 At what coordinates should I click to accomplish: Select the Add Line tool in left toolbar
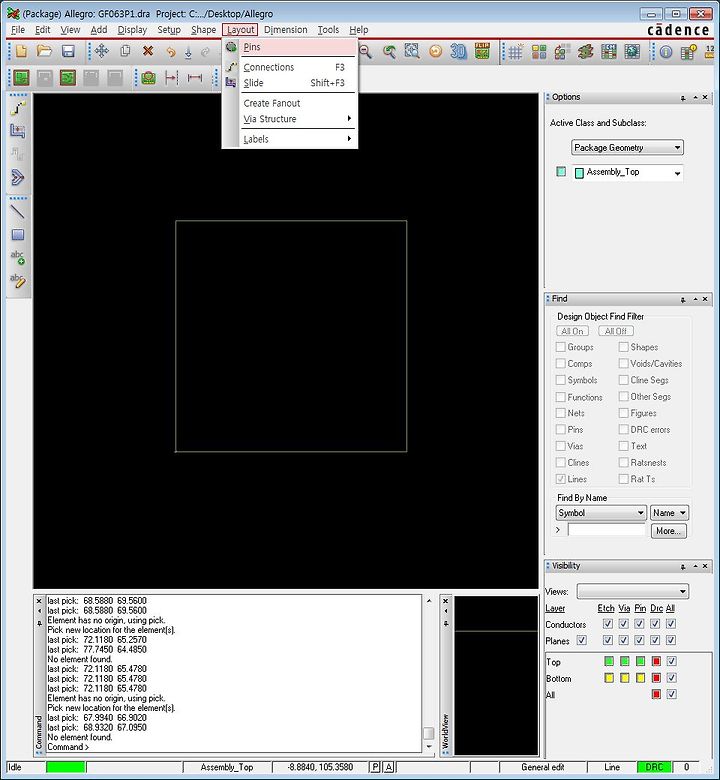tap(18, 212)
